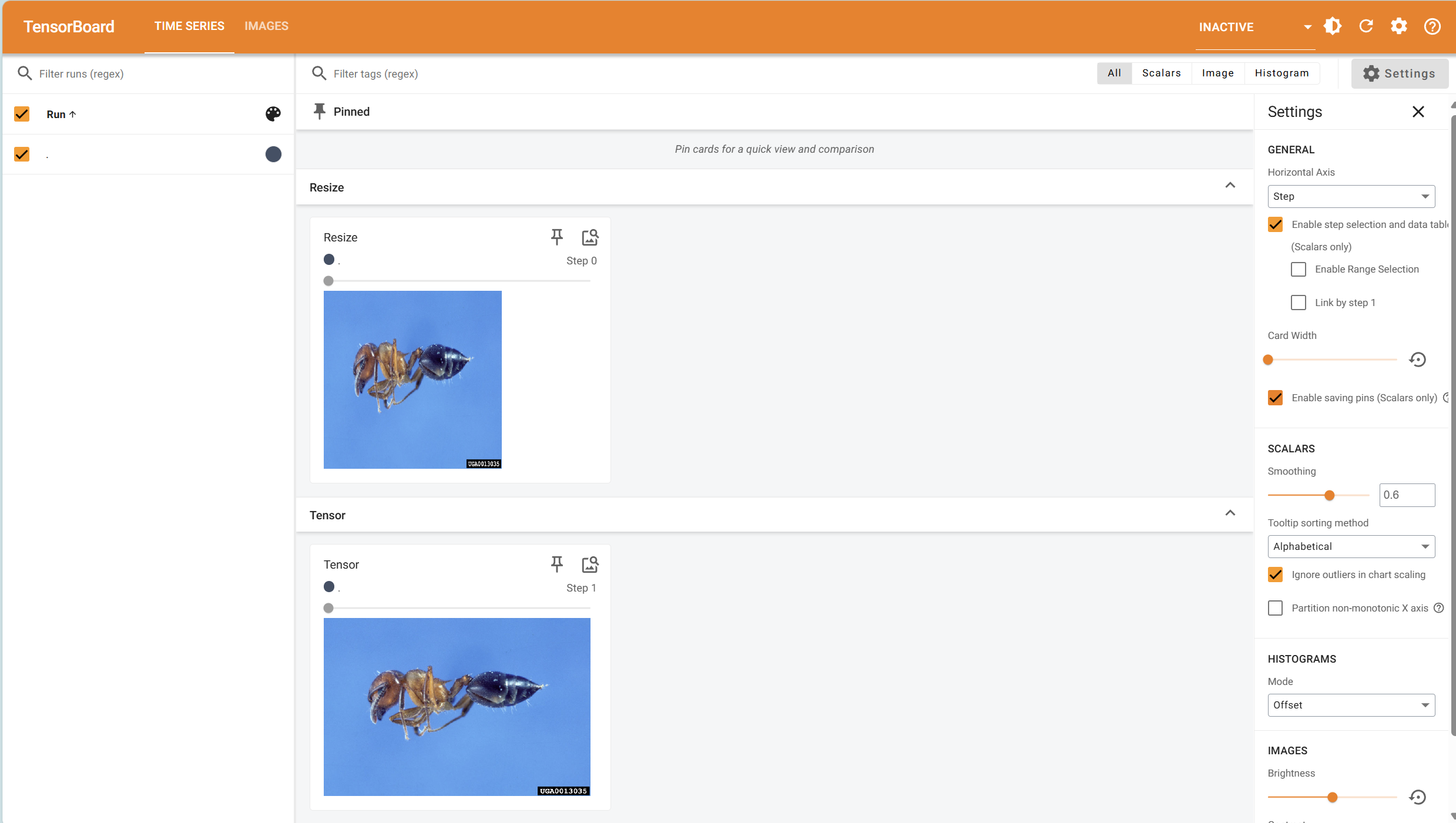This screenshot has width=1456, height=823.
Task: Click the pin icon beside Pinned header
Action: [320, 112]
